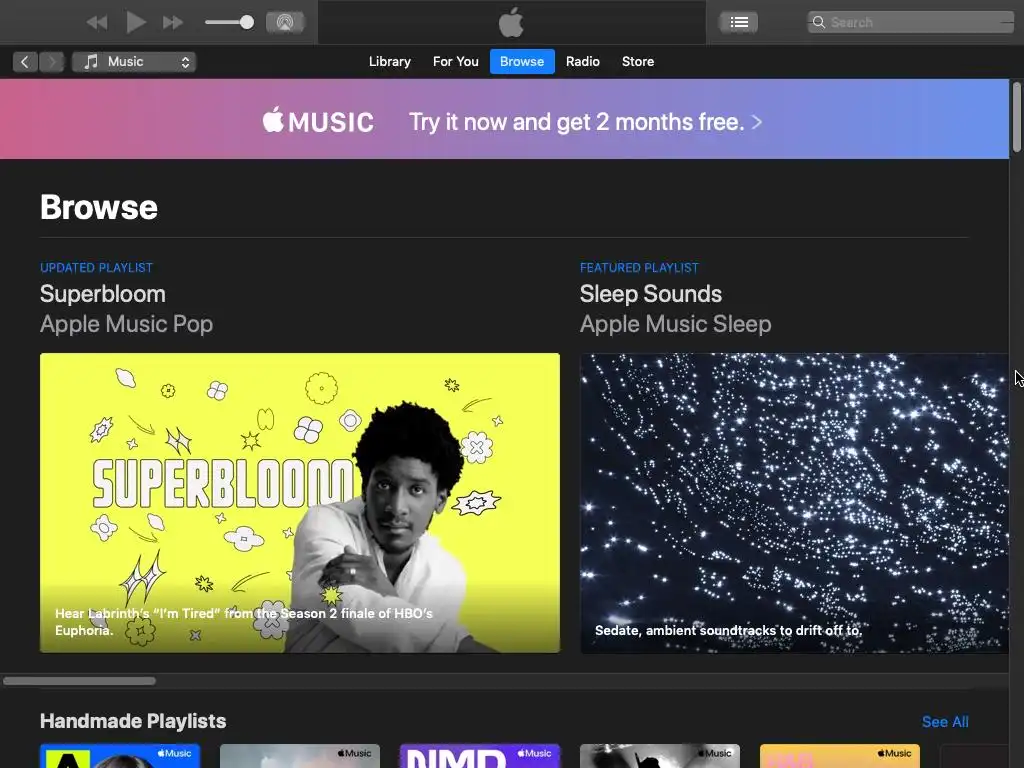The image size is (1024, 768).
Task: Click the FEATURED PLAYLIST label
Action: 639,268
